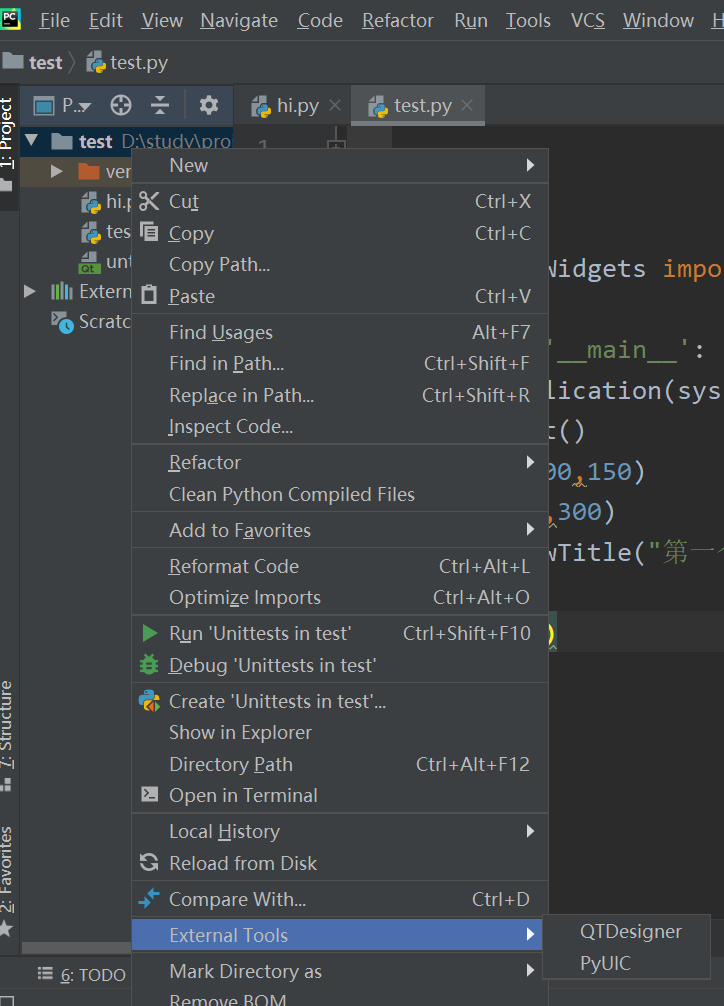
Task: Expand the venv folder
Action: (x=57, y=171)
